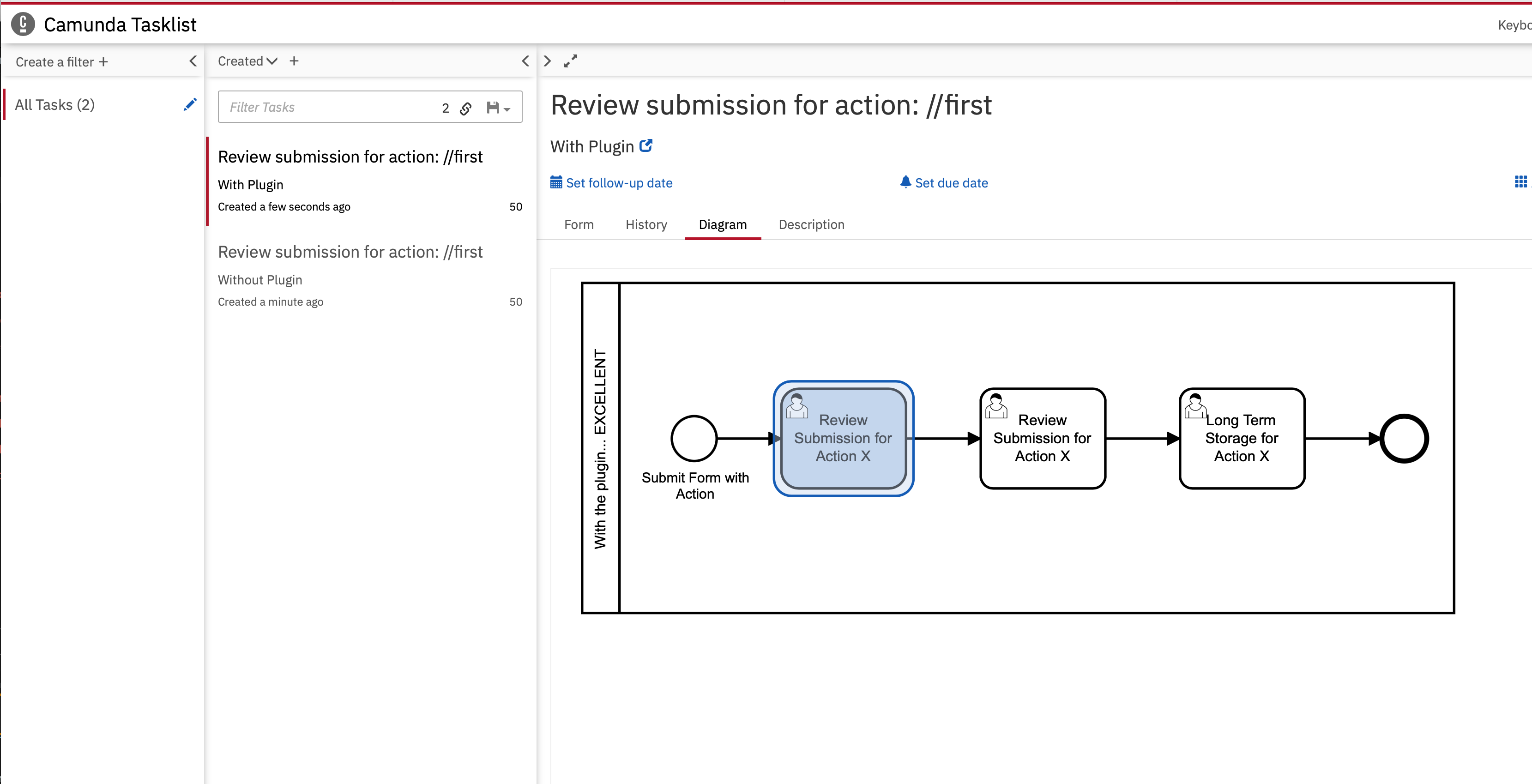
Task: Click the calendar follow-up date icon
Action: click(556, 183)
